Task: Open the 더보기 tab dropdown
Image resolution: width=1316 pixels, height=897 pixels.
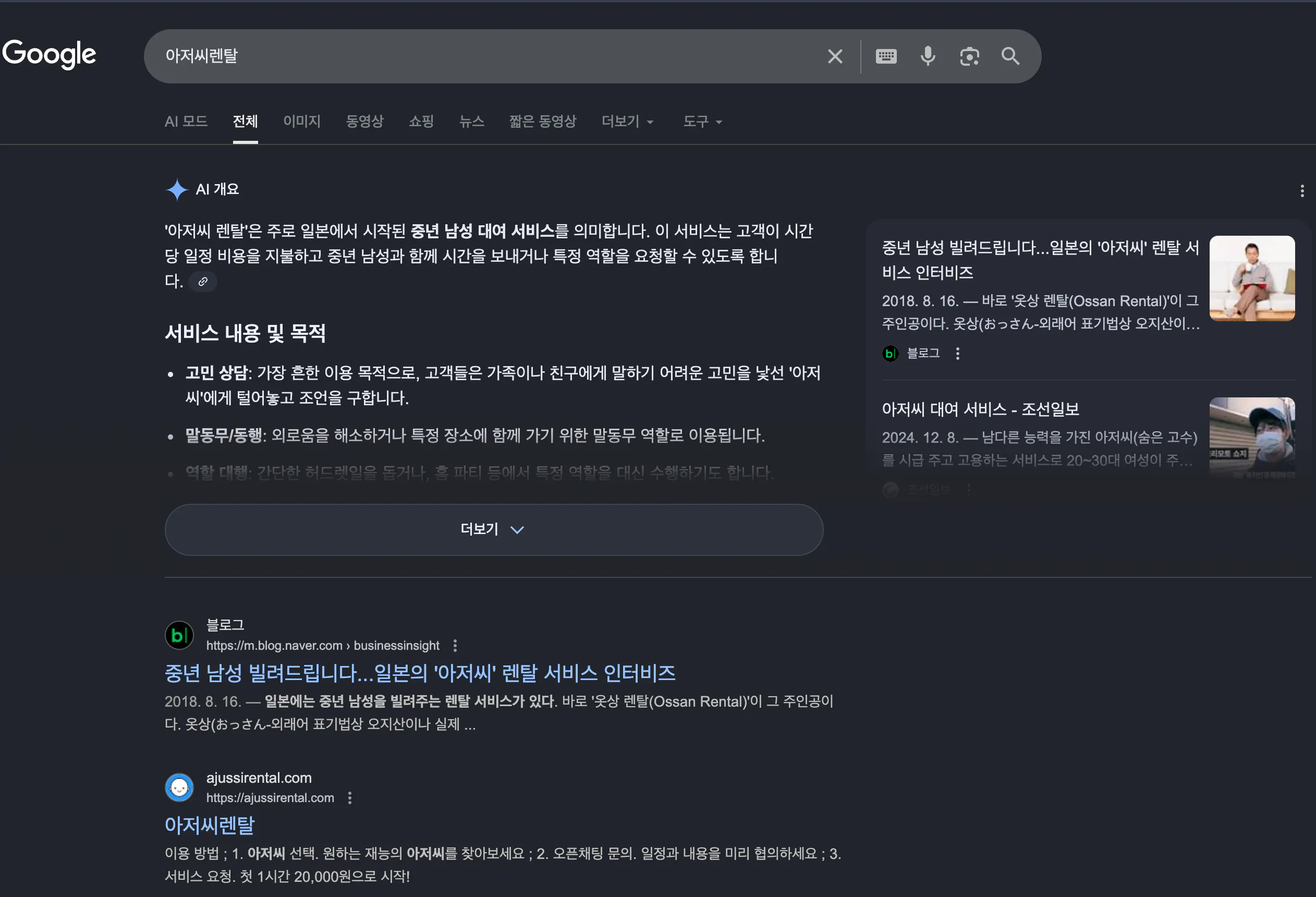Action: click(x=627, y=121)
